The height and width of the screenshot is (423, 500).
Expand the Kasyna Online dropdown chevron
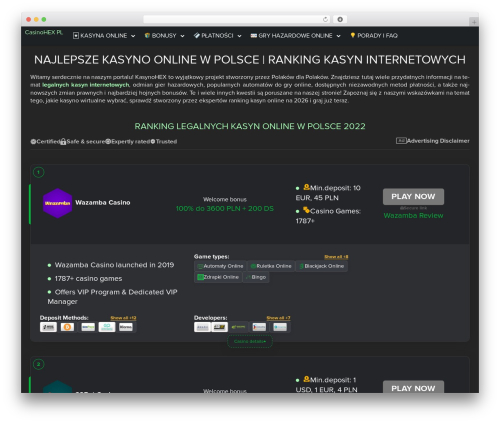click(133, 36)
